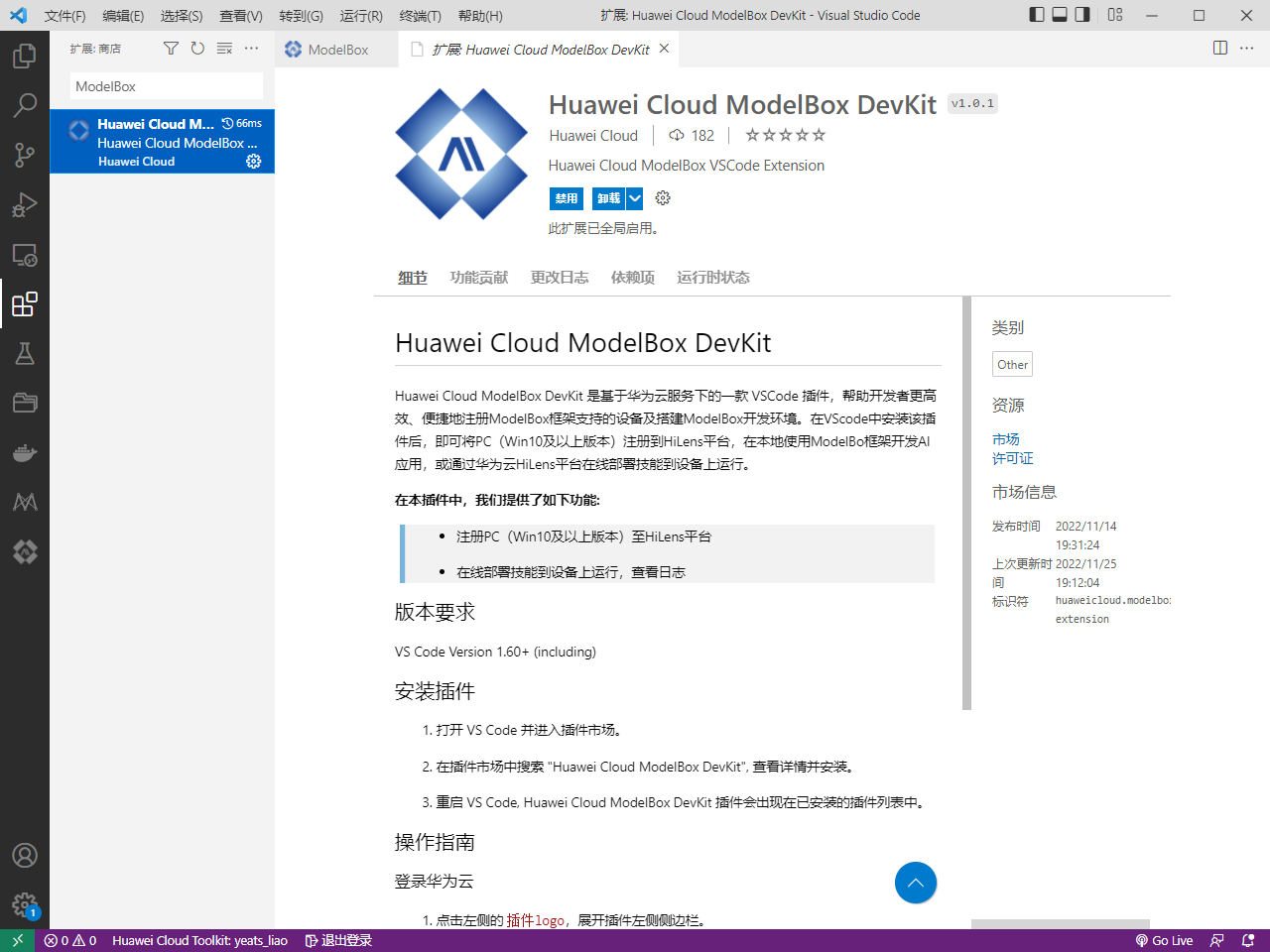Open the 选择(S) menu
This screenshot has width=1270, height=952.
(182, 16)
